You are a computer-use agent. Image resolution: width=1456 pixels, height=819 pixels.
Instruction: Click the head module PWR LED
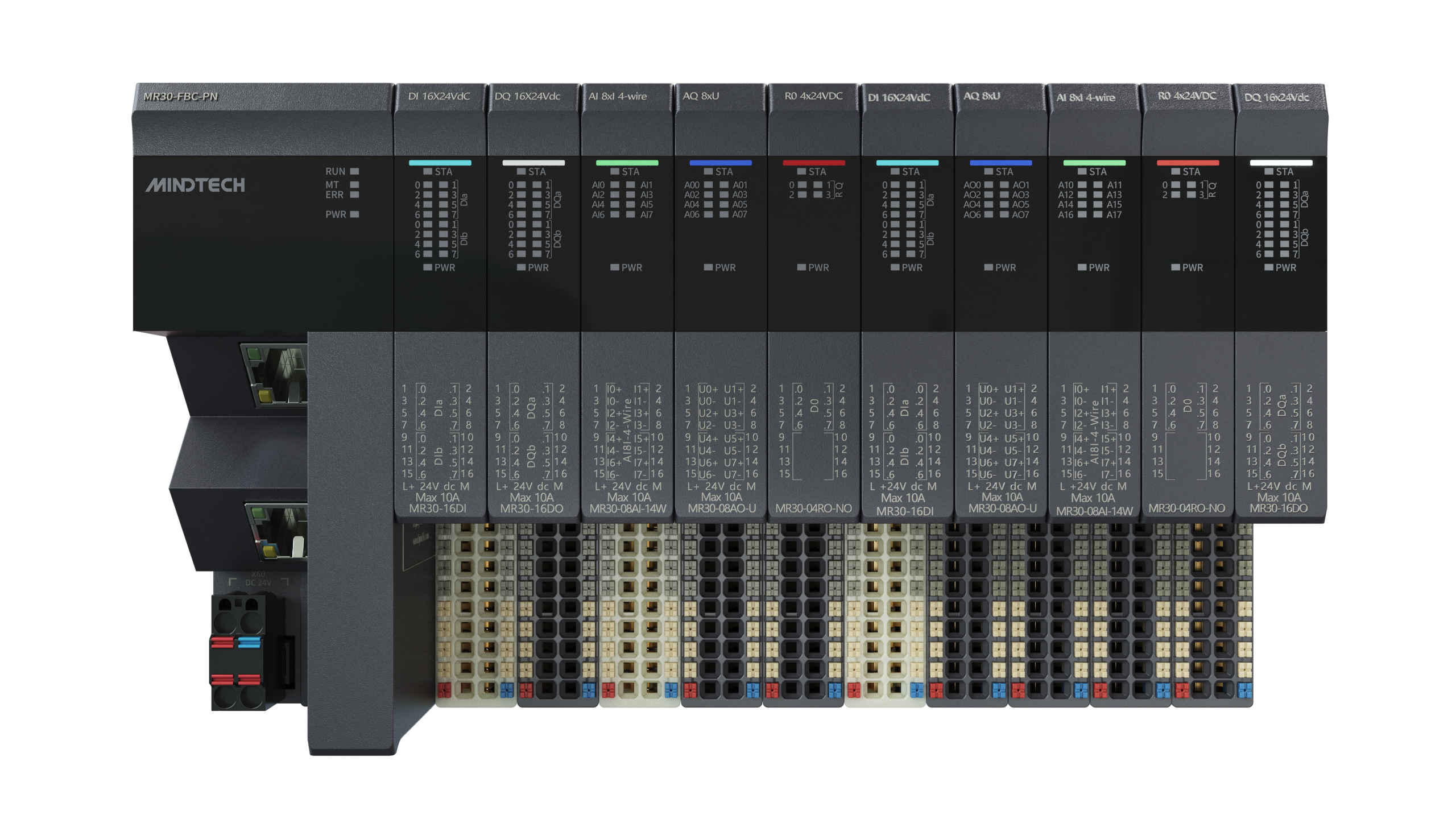coord(354,214)
